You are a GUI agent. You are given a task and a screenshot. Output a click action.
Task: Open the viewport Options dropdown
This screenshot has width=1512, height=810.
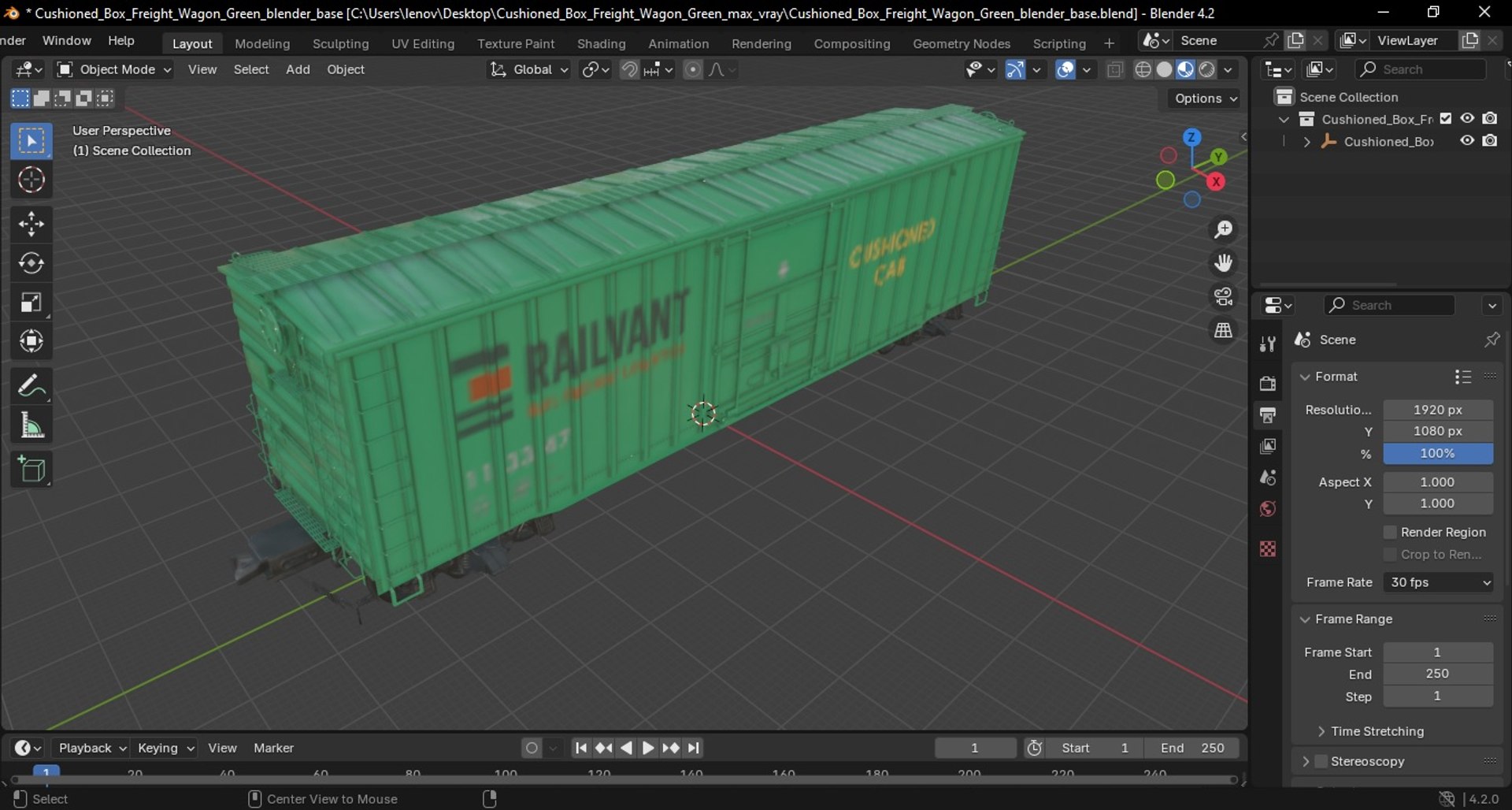pyautogui.click(x=1206, y=98)
